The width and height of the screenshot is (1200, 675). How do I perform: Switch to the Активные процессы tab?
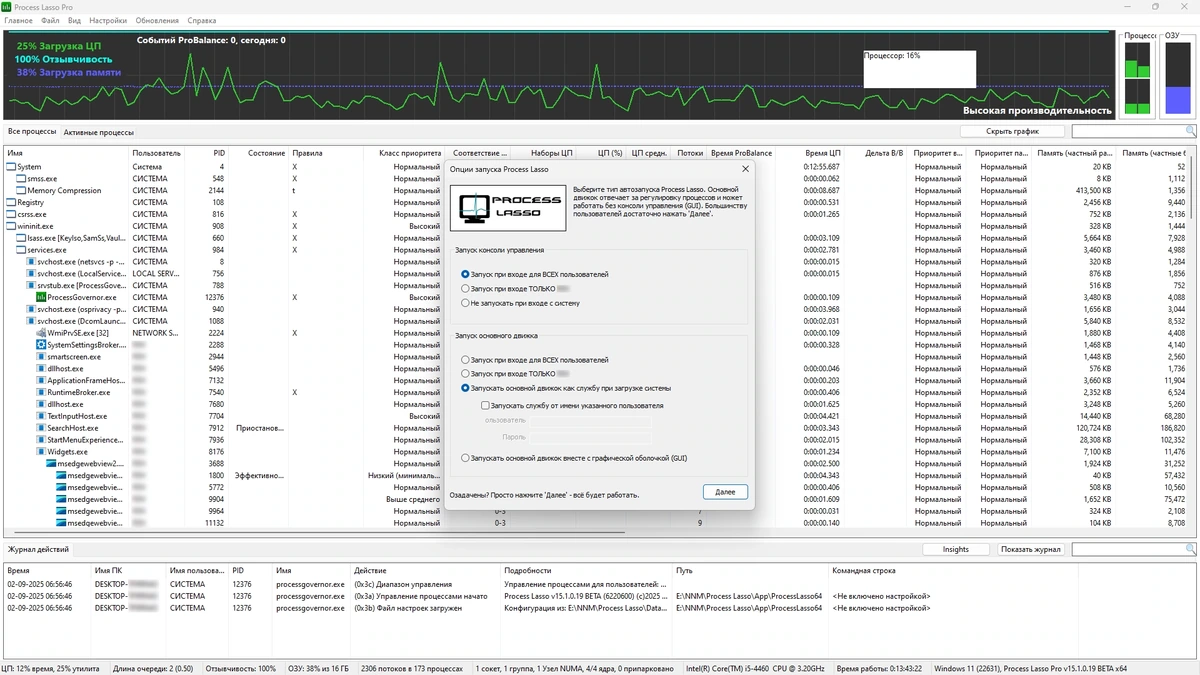click(x=99, y=132)
